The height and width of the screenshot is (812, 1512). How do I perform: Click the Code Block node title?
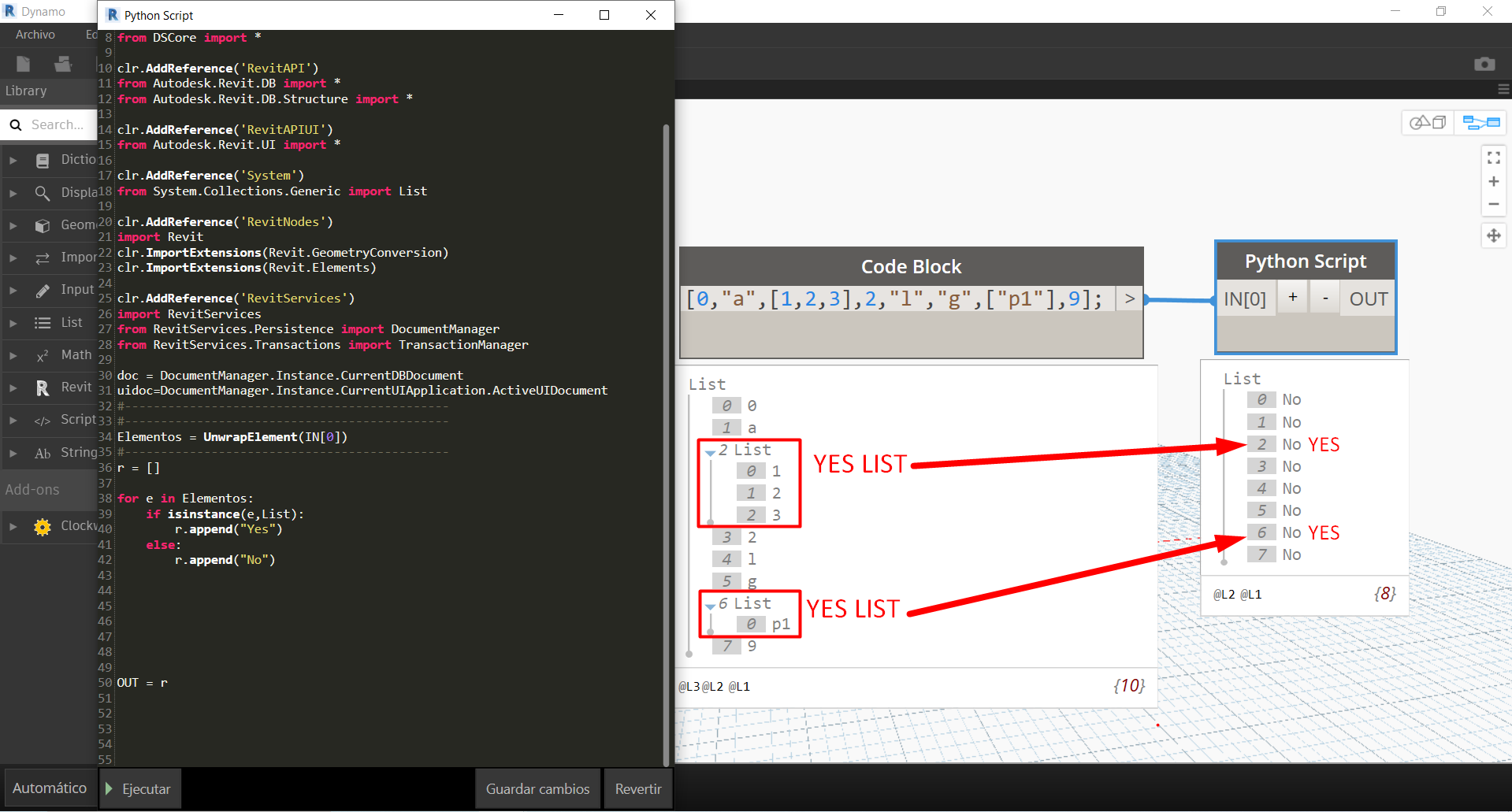coord(912,267)
